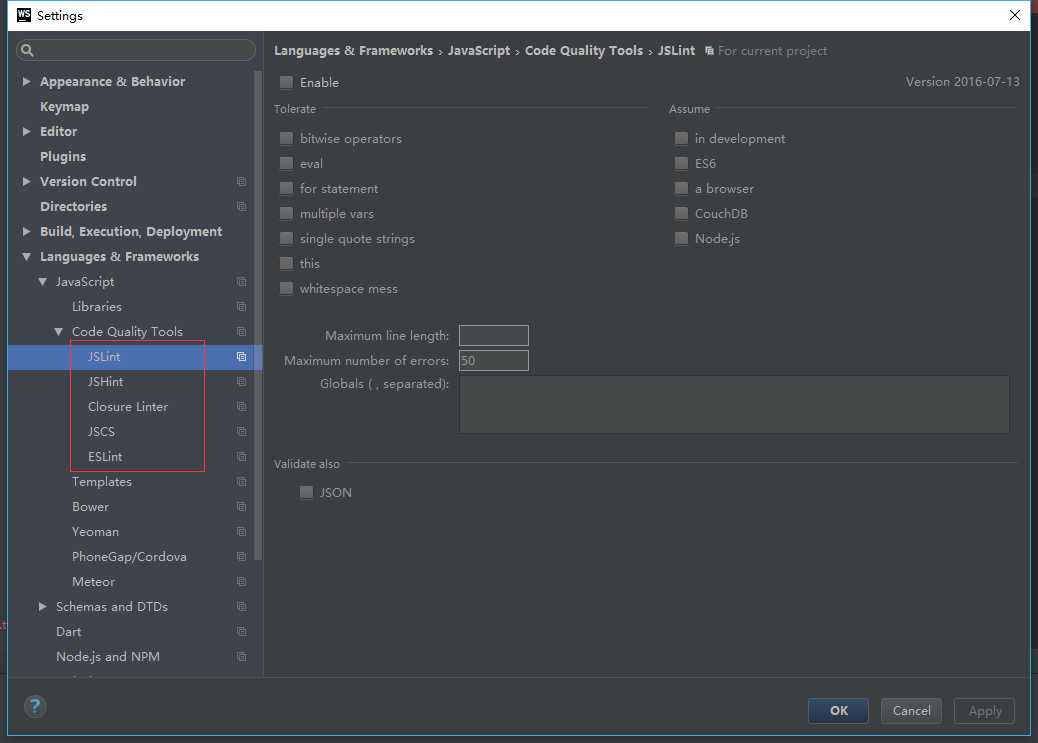This screenshot has width=1038, height=743.
Task: Click the OK button
Action: tap(838, 711)
